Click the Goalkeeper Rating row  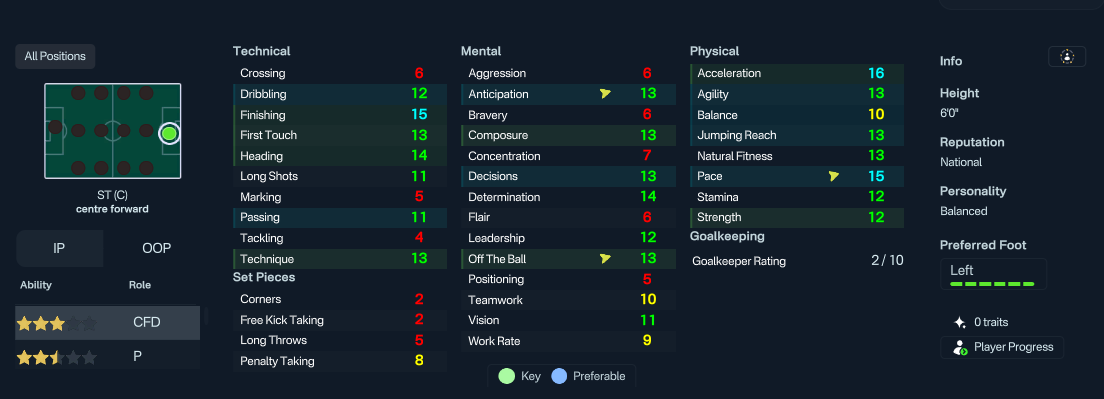click(797, 261)
